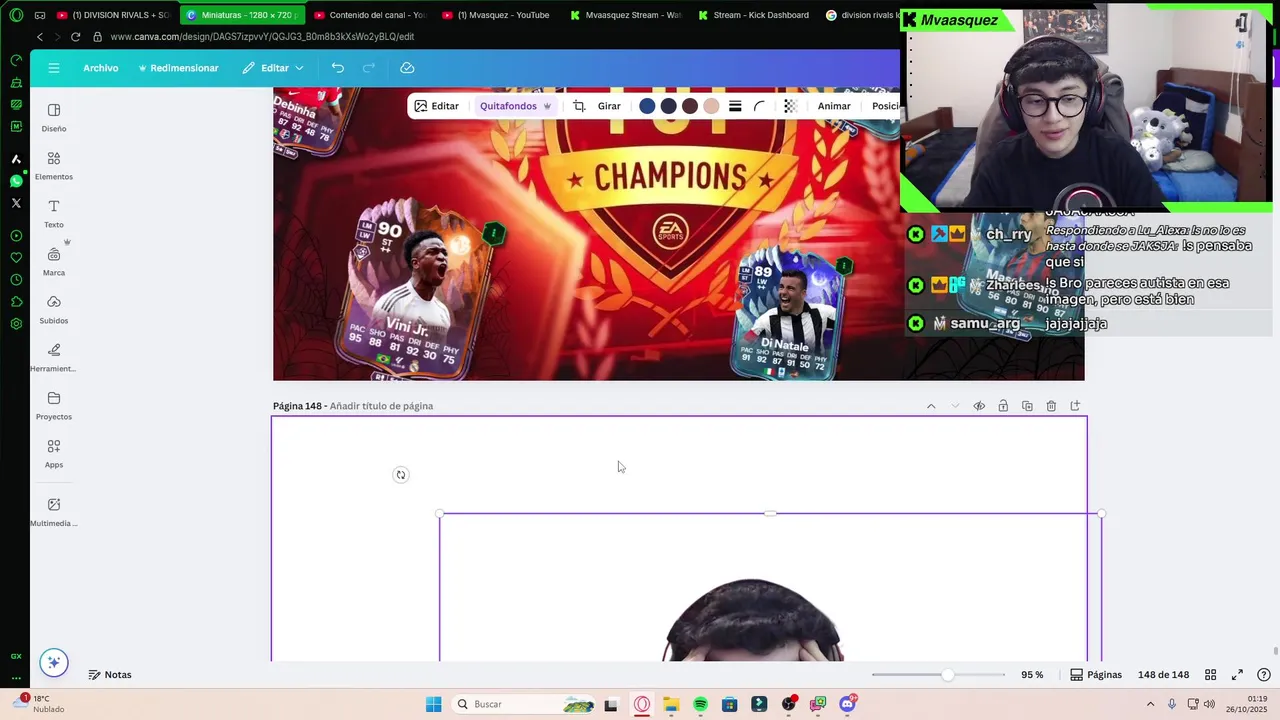Apply the Quitafondos background remover

pos(515,106)
